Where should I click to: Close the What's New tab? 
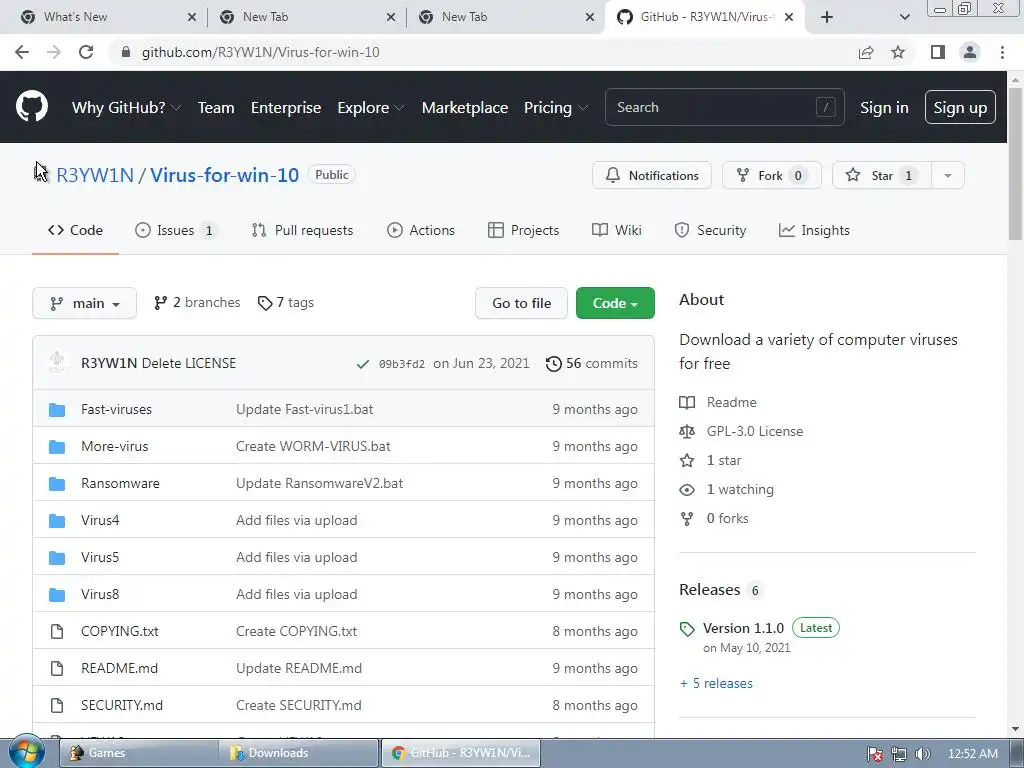pos(191,17)
